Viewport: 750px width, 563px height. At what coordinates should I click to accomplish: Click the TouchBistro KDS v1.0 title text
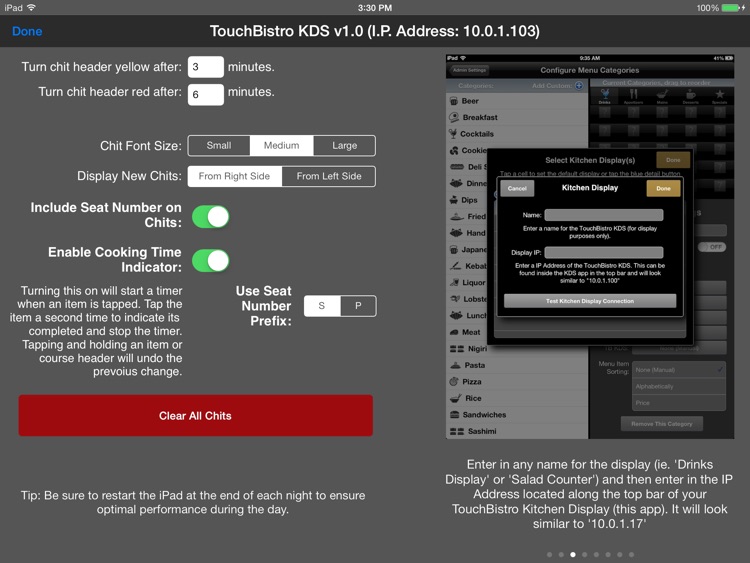point(375,31)
